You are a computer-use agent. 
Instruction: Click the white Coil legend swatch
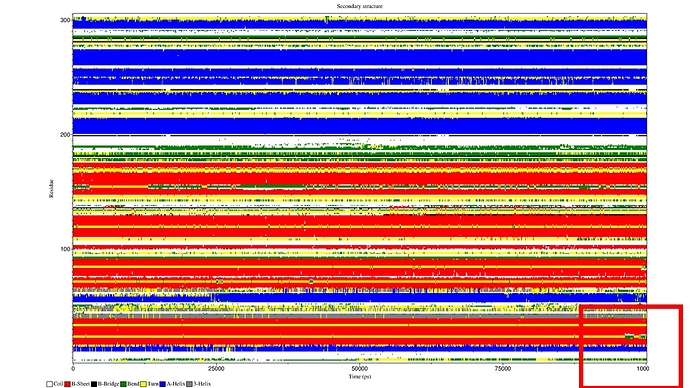coord(49,384)
